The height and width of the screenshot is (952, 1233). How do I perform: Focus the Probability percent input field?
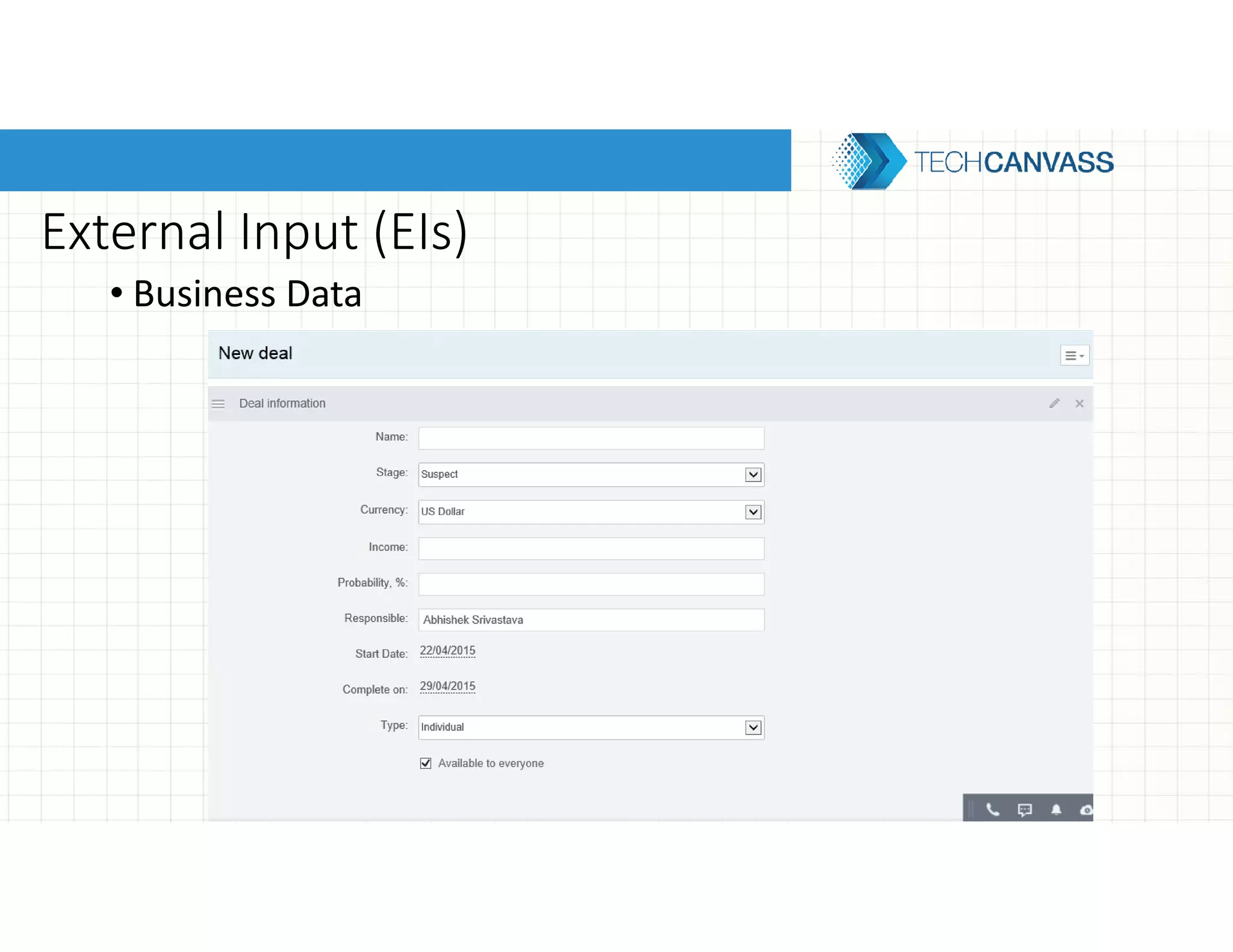click(x=591, y=584)
